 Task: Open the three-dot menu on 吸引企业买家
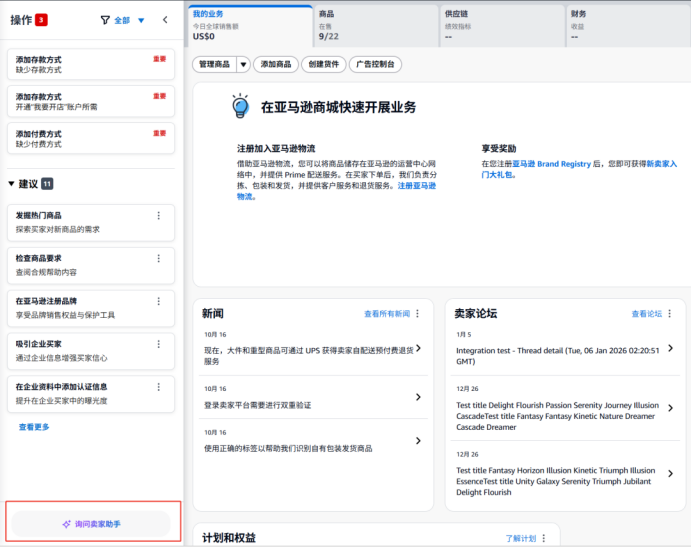(x=159, y=344)
